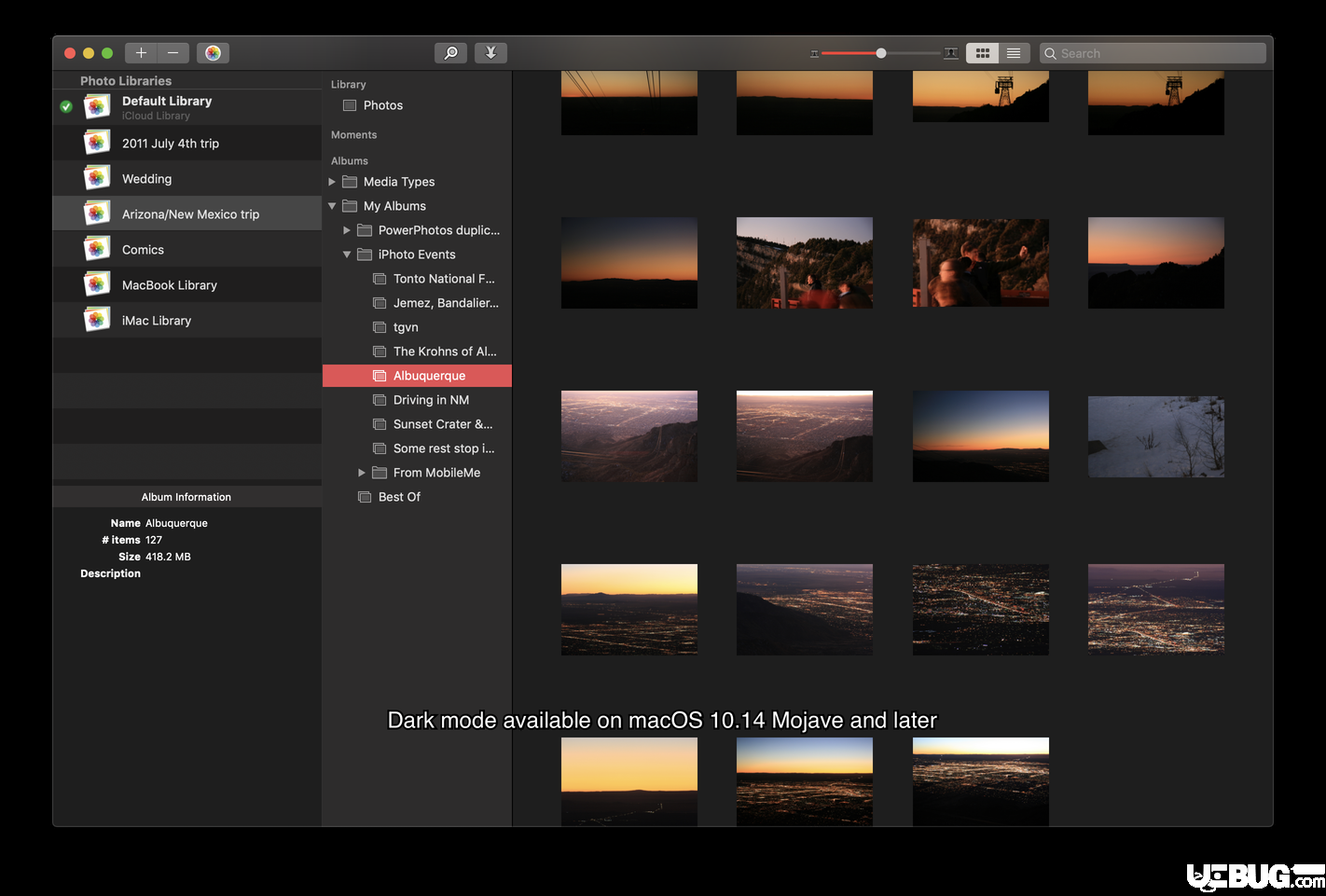The height and width of the screenshot is (896, 1326).
Task: Select the My Albums folder row
Action: coord(417,206)
